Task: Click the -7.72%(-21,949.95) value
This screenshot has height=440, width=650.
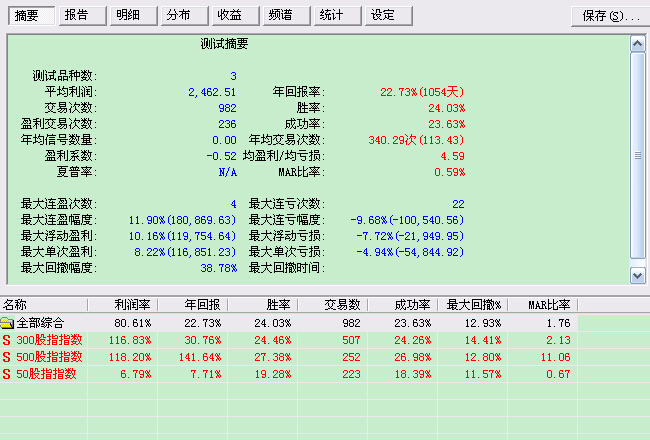Action: (410, 236)
